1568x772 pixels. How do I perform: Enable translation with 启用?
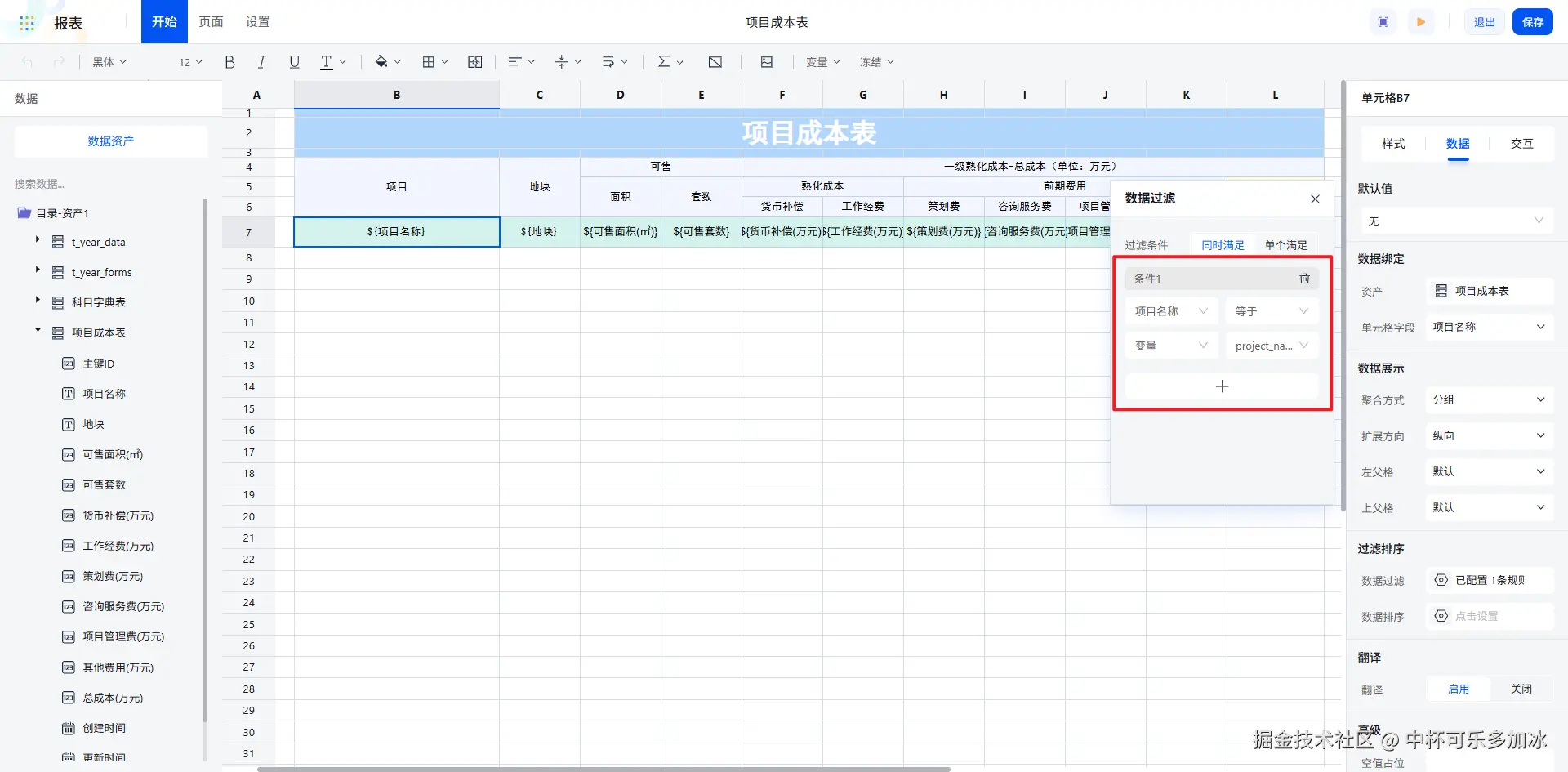coord(1458,689)
